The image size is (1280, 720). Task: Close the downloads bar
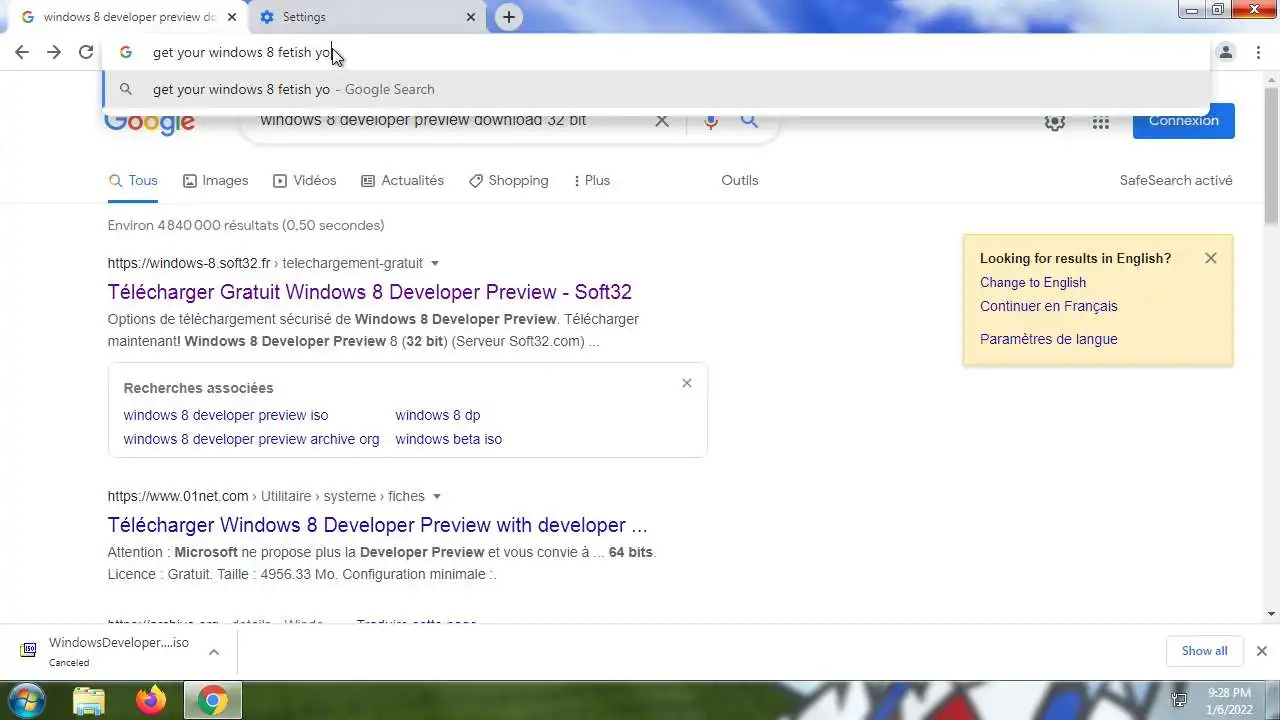1261,651
